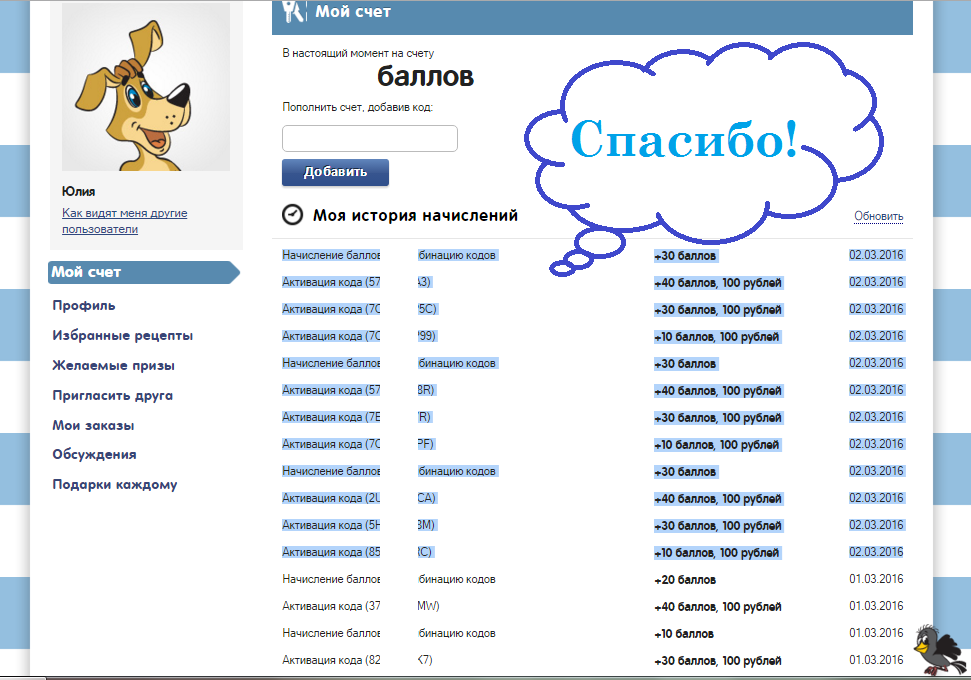Screen dimensions: 971x680
Task: Open Мои заказы in the sidebar
Action: point(97,424)
